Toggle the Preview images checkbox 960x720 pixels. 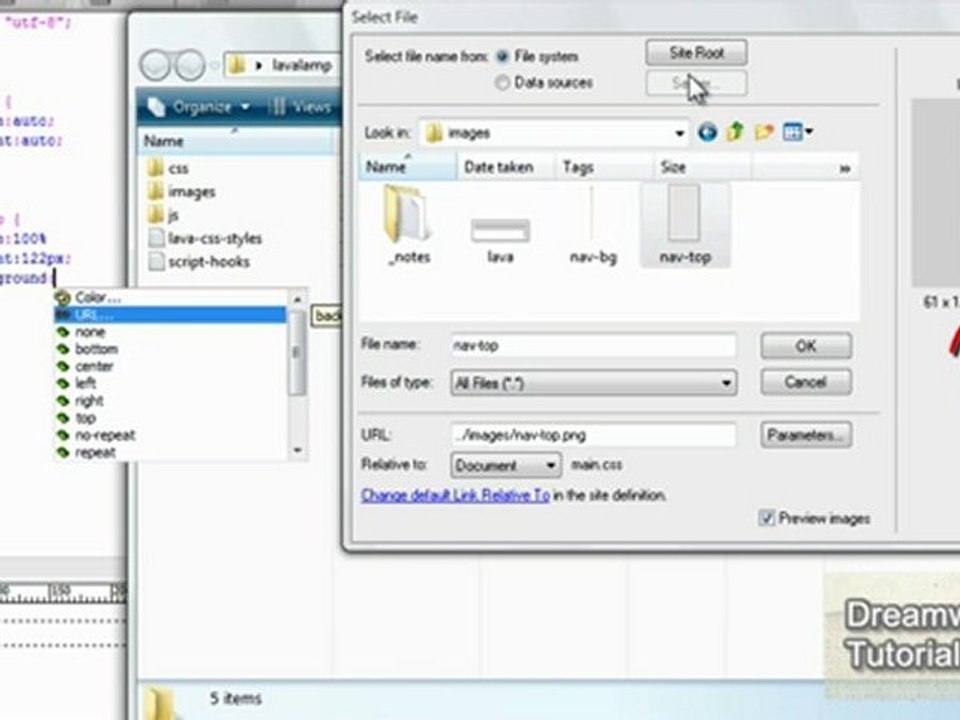coord(767,519)
